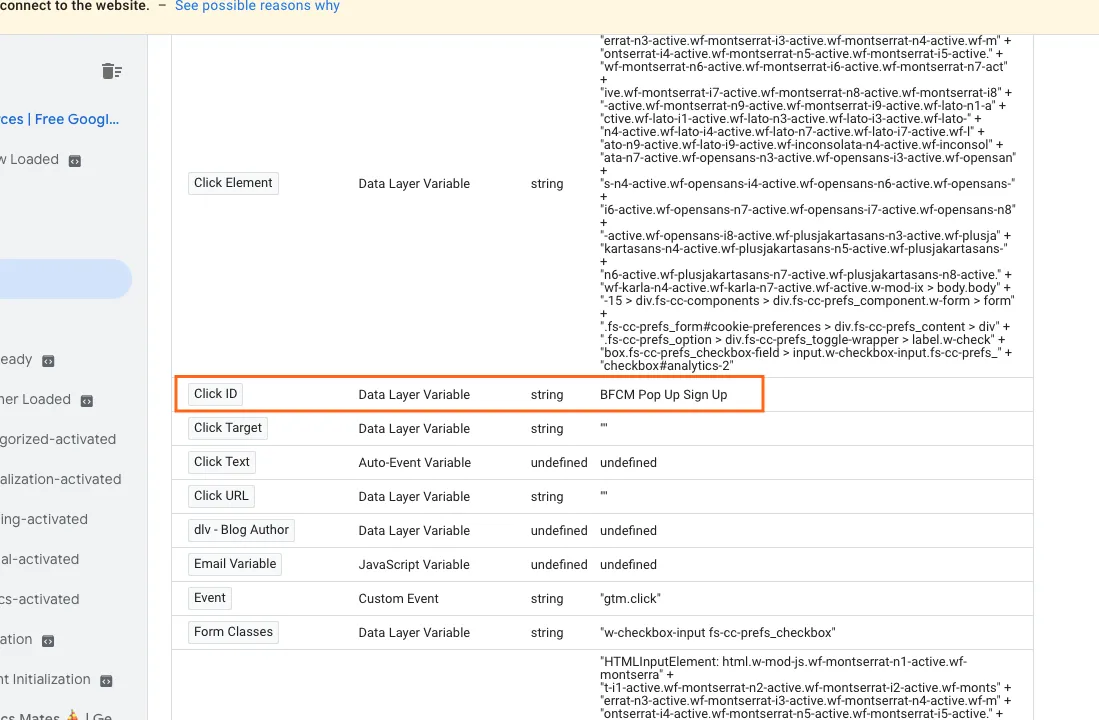1099x720 pixels.
Task: Click 'undefined' value in Click Text row
Action: click(x=629, y=463)
